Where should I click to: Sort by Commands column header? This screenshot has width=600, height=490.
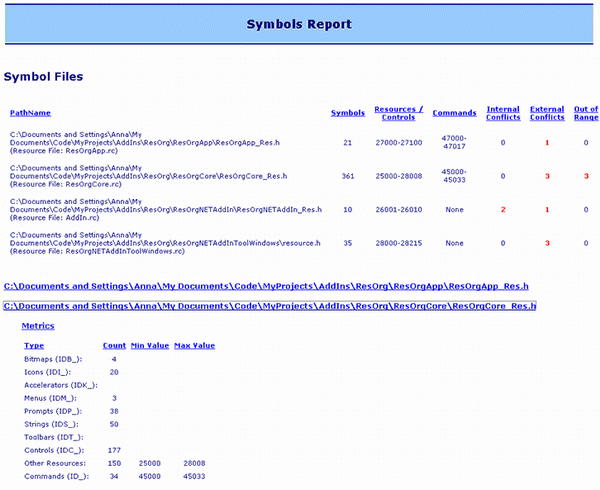click(x=454, y=113)
